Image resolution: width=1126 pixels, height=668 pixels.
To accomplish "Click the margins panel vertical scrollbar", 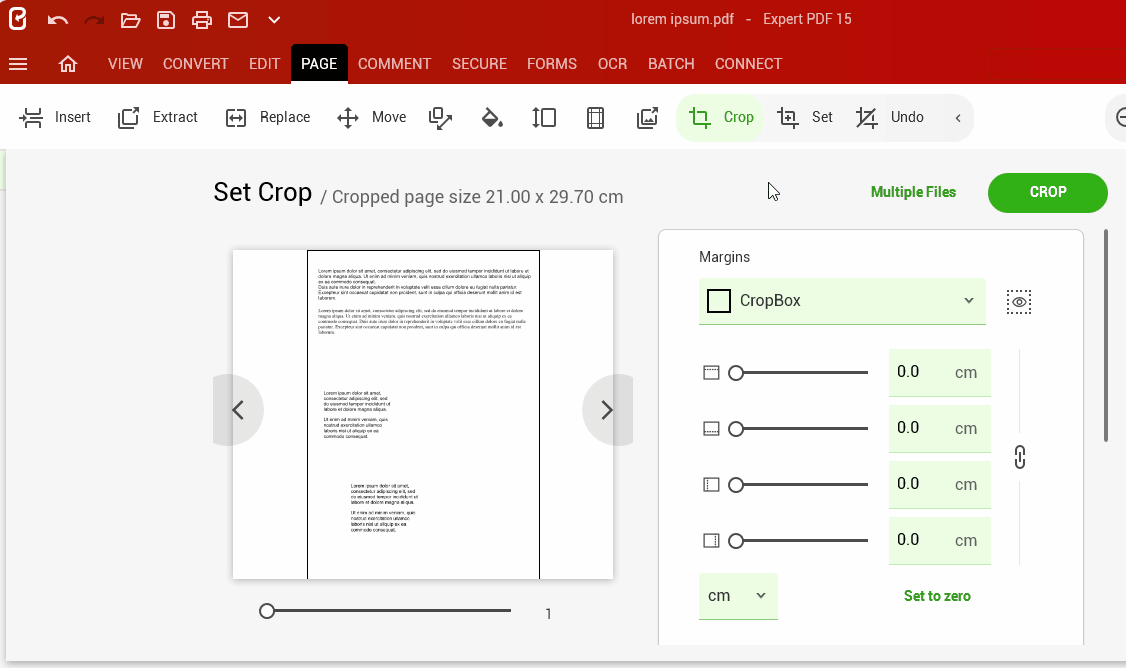I will [x=1106, y=335].
